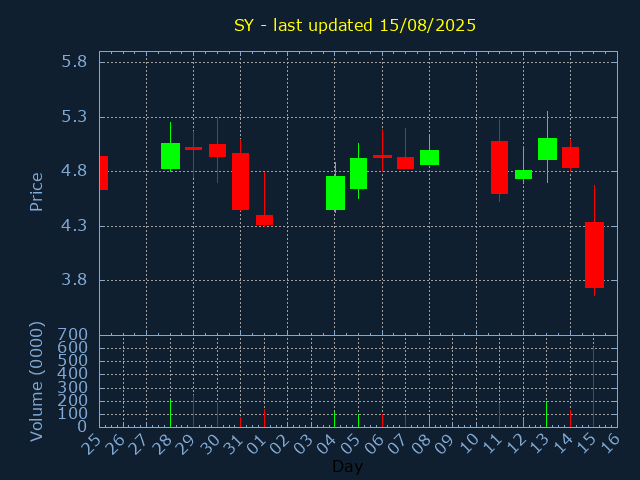Select day label 13 on the x-axis
Viewport: 640px width, 480px height.
pyautogui.click(x=538, y=444)
